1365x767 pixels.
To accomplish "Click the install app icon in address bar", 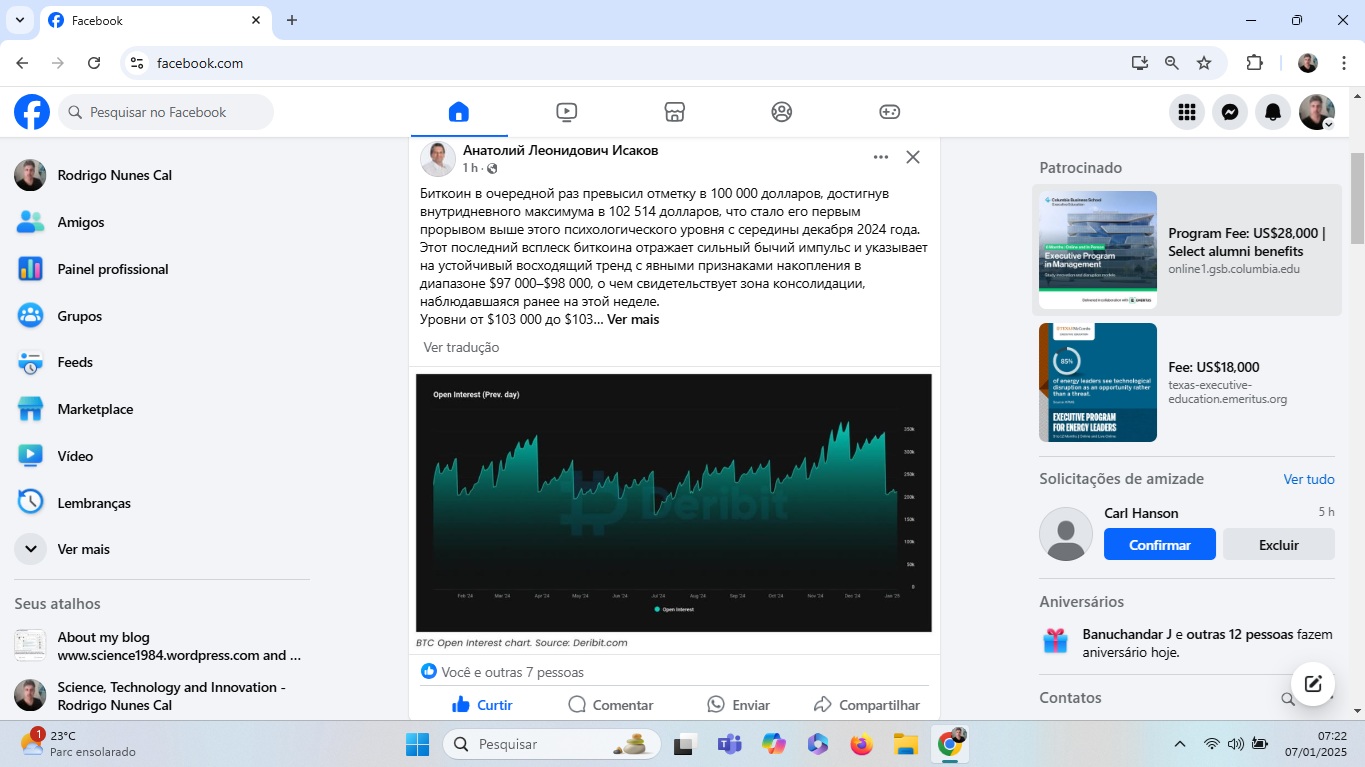I will [x=1140, y=63].
